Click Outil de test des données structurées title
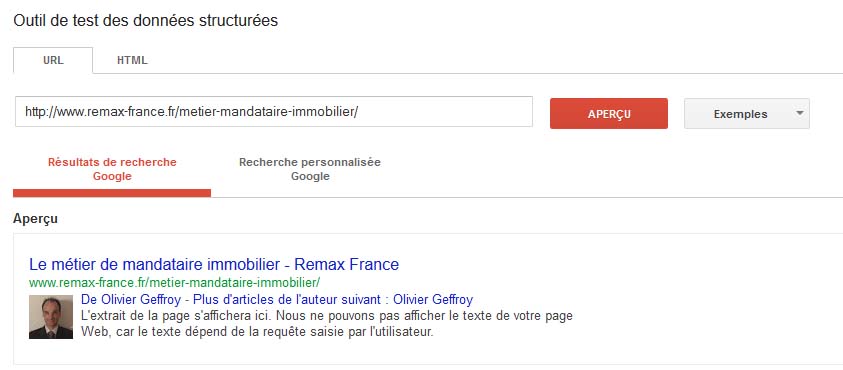Image resolution: width=843 pixels, height=370 pixels. tap(146, 21)
